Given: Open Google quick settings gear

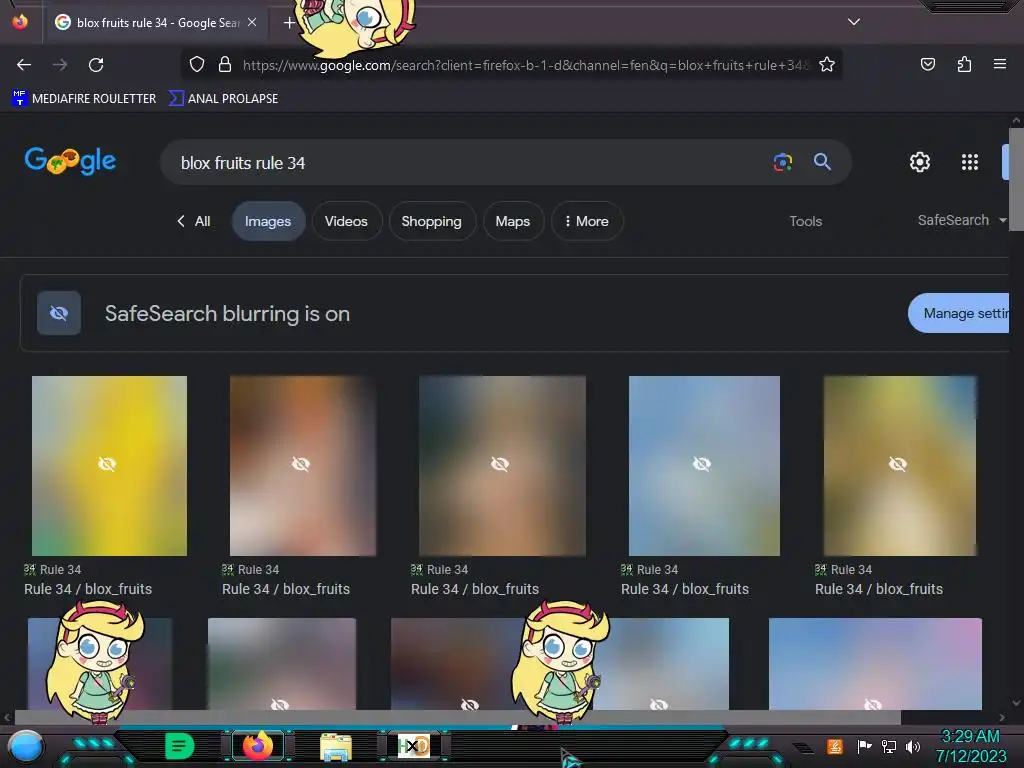Looking at the screenshot, I should pos(920,162).
